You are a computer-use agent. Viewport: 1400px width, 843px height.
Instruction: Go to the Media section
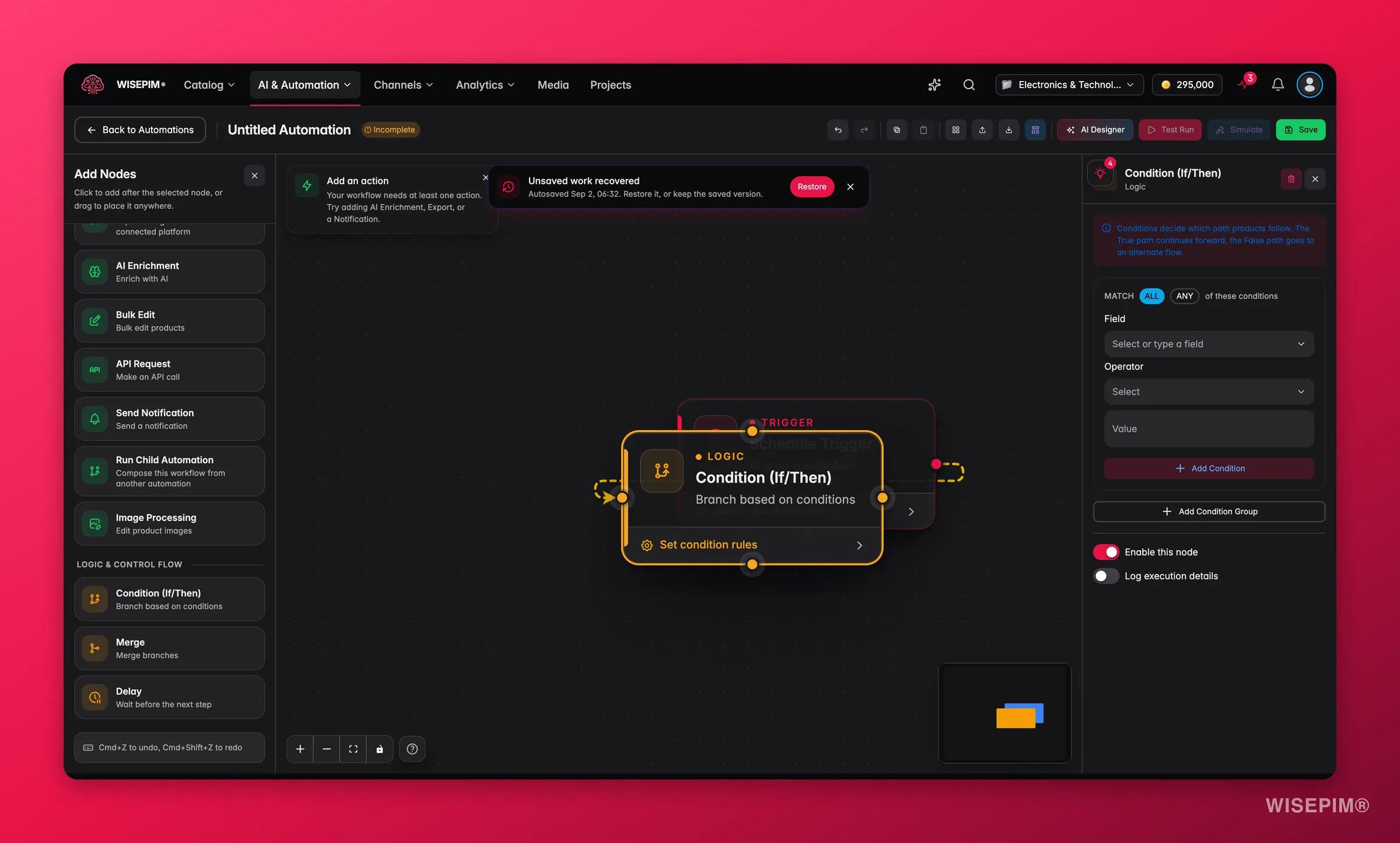553,85
